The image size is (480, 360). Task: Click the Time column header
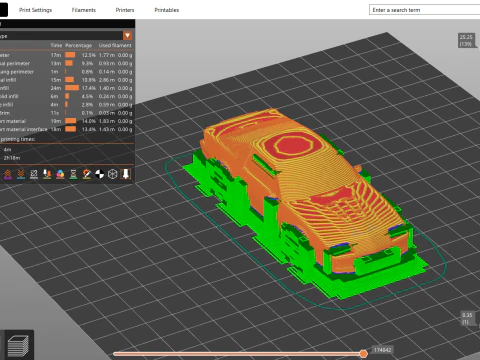coord(56,45)
